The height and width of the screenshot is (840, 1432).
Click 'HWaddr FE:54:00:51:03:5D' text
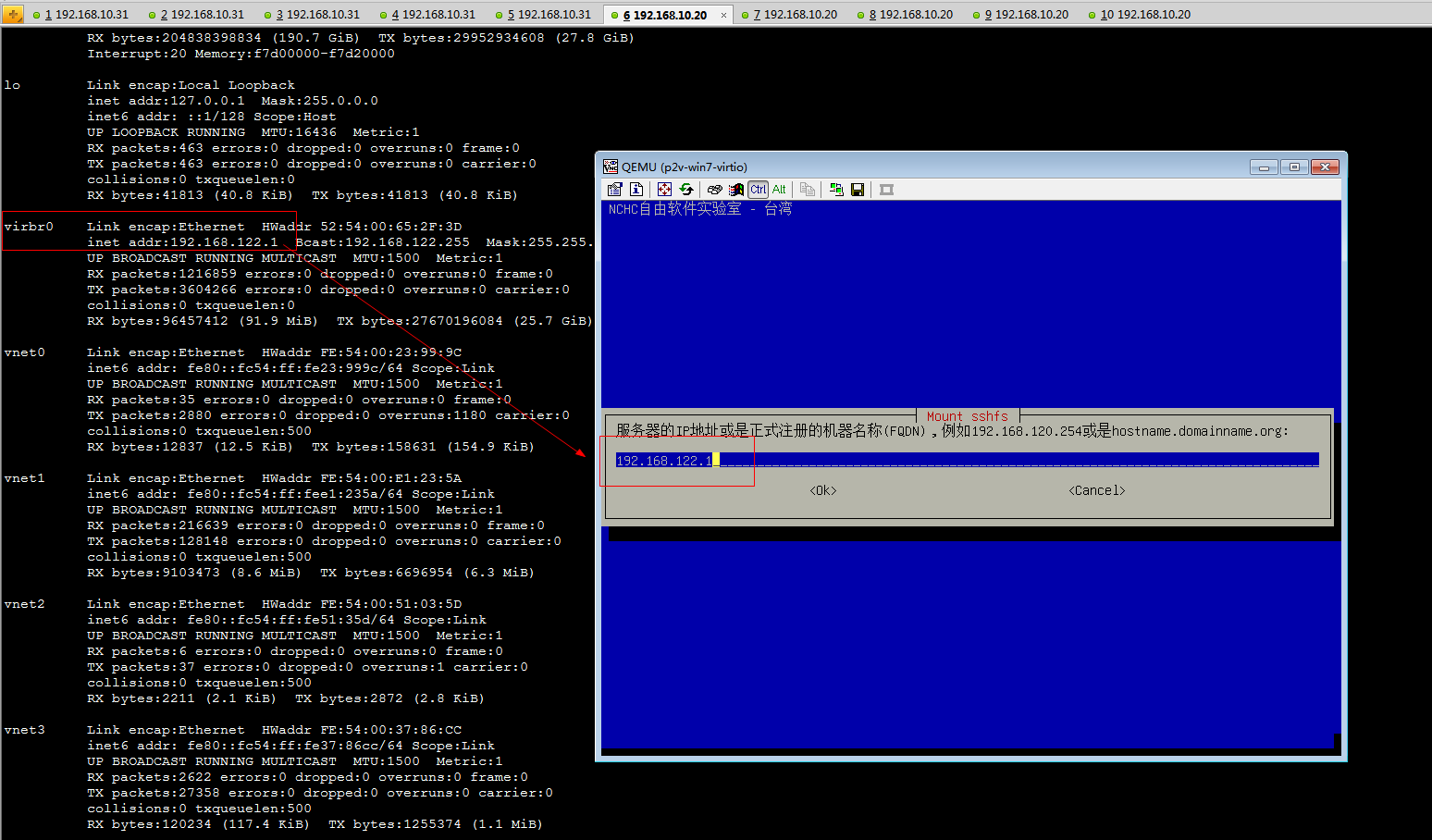tap(362, 604)
